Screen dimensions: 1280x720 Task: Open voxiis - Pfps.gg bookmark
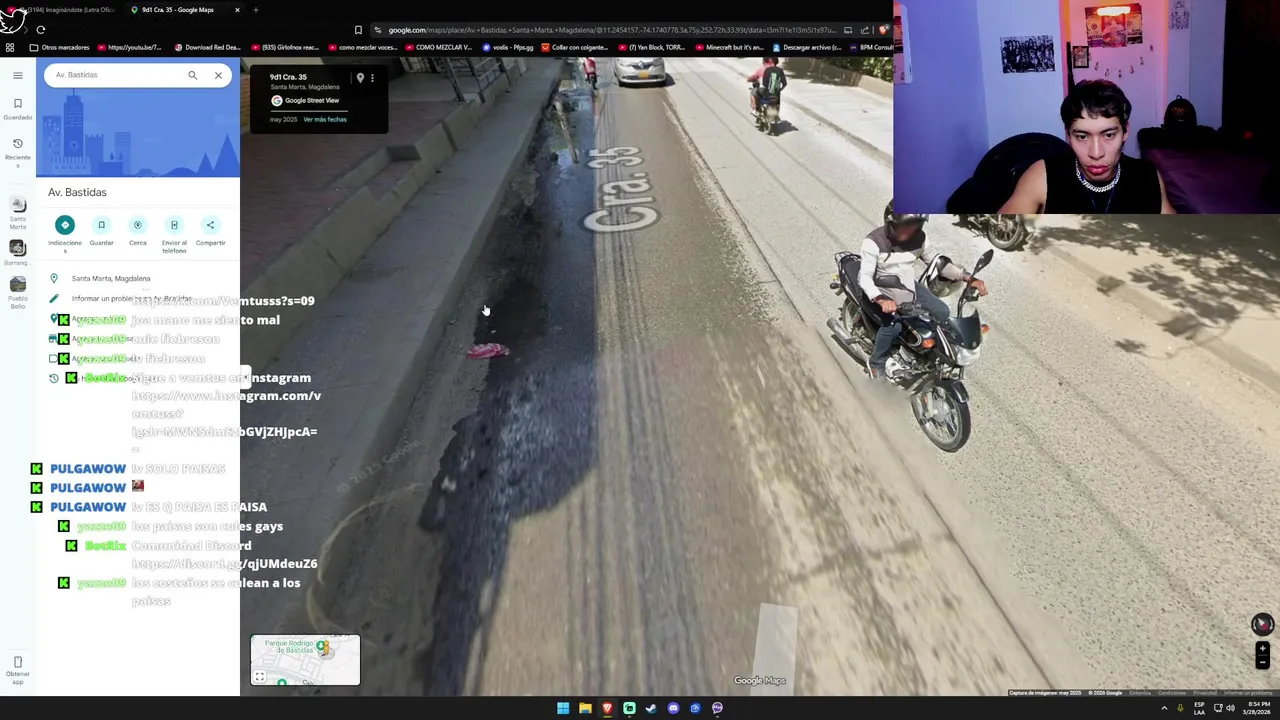coord(508,47)
